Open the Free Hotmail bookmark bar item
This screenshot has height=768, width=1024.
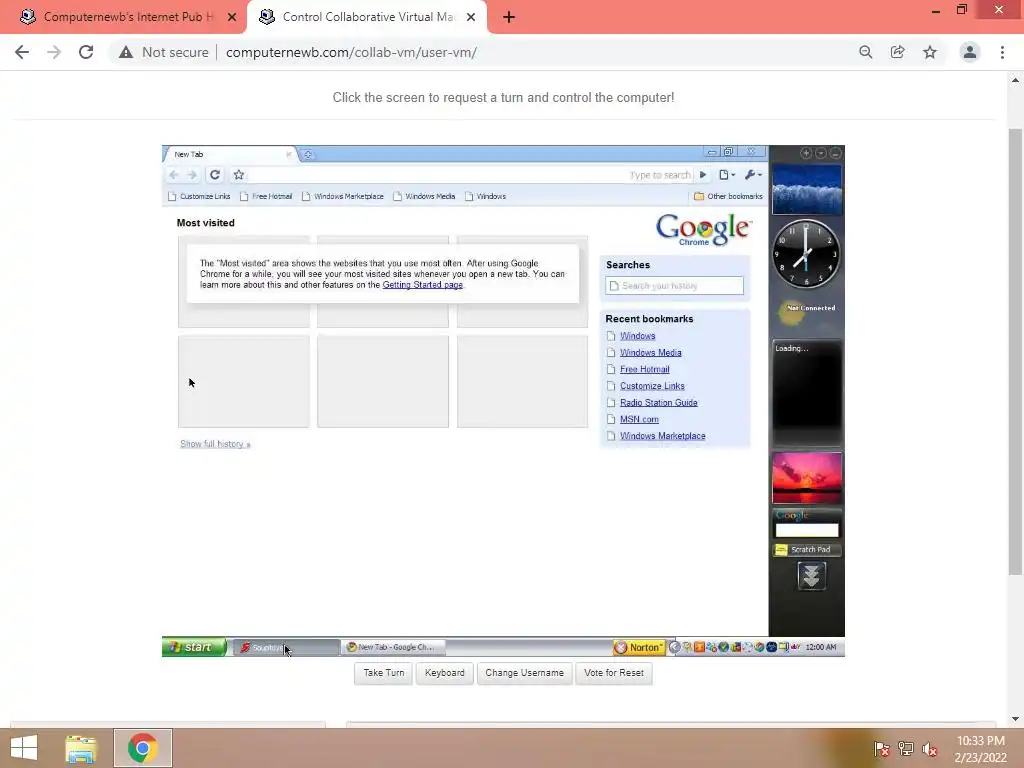pos(266,196)
